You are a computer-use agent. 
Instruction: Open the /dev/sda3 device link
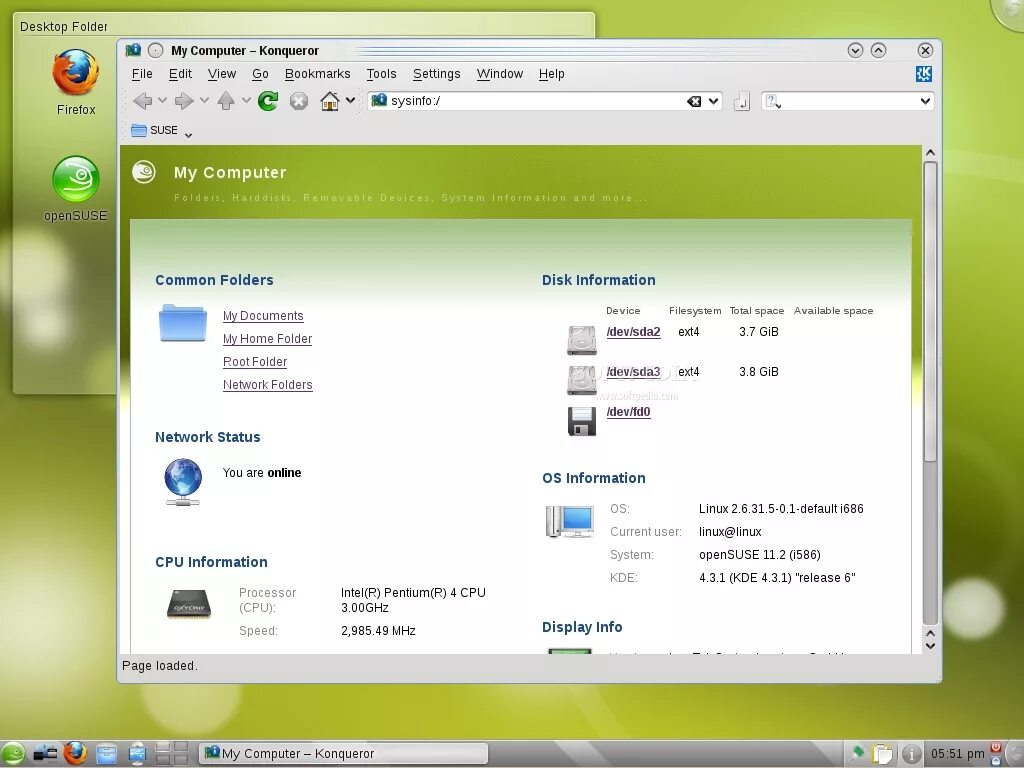(x=633, y=372)
